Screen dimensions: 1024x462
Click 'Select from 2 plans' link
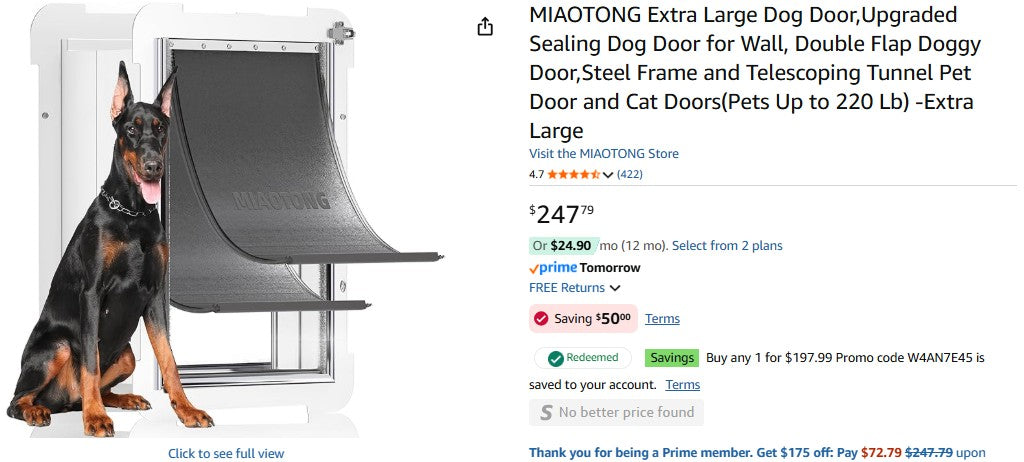(727, 246)
